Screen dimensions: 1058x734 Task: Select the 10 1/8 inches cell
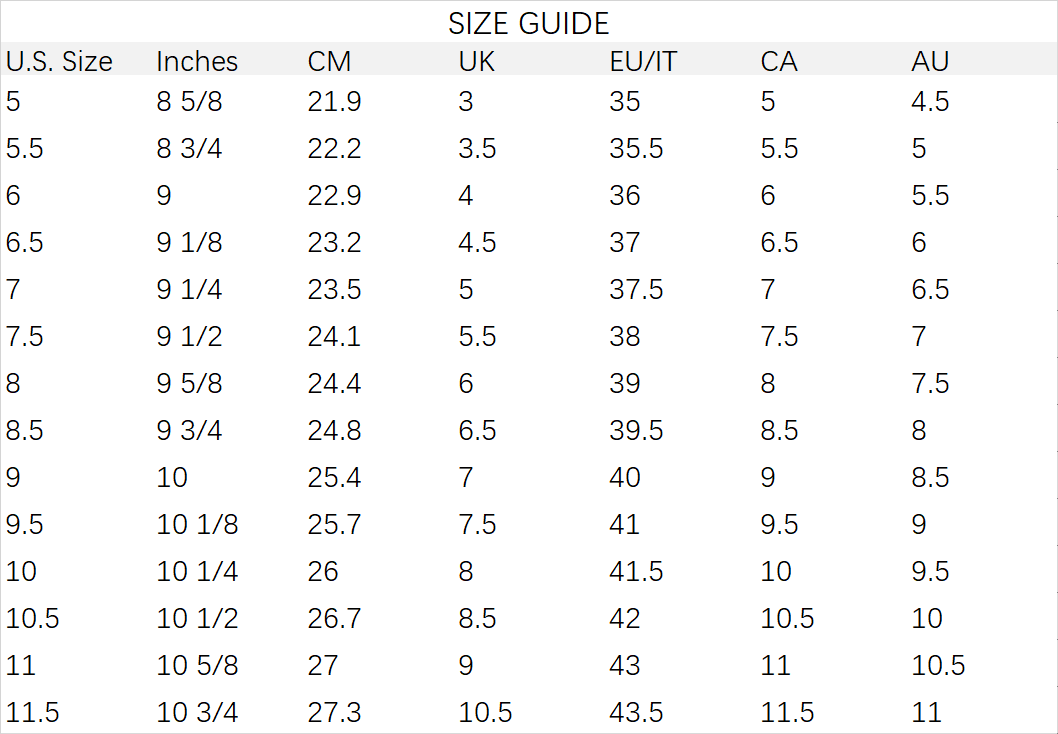(197, 525)
